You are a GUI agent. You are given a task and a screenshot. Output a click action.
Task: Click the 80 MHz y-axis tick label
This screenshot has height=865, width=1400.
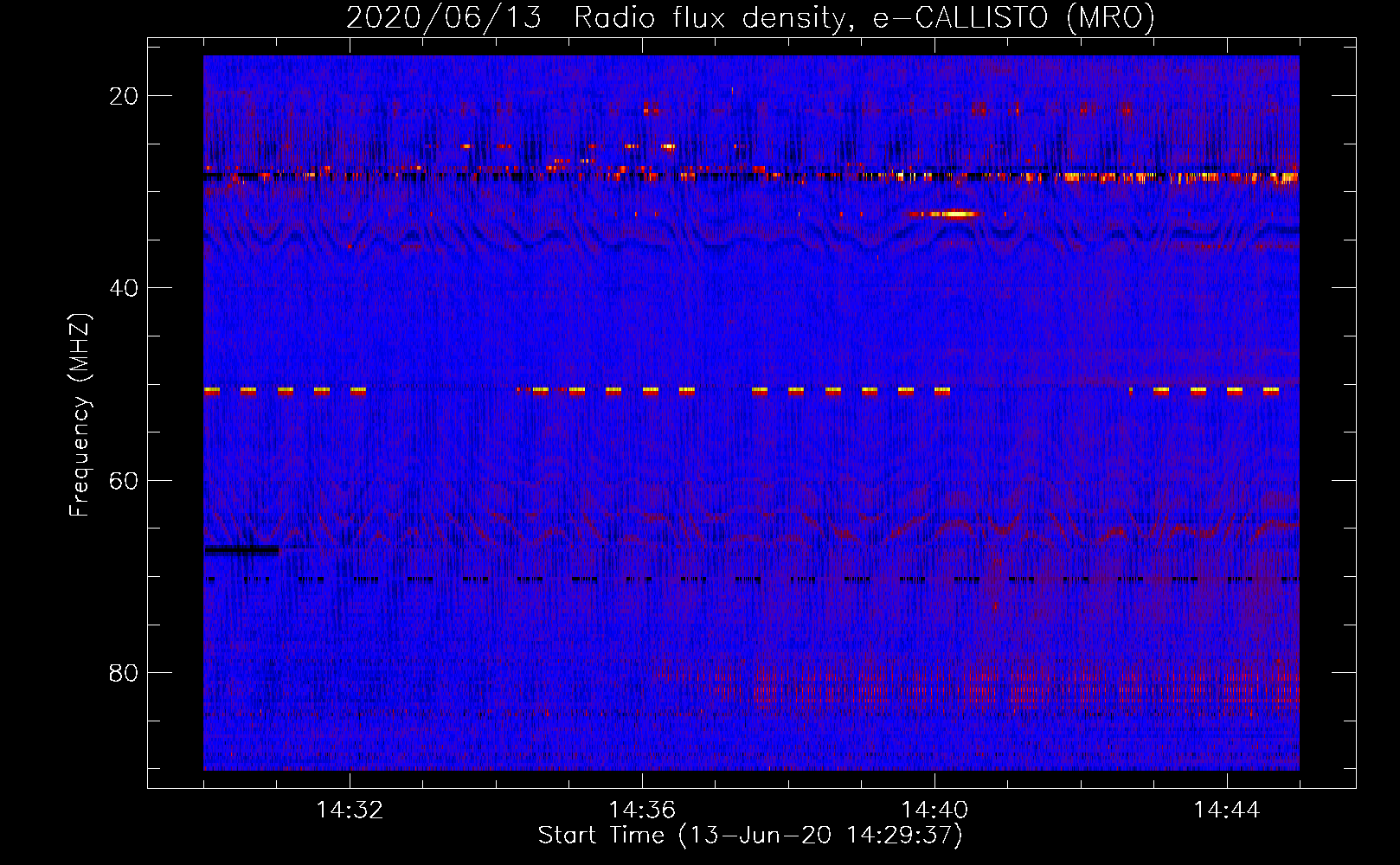coord(124,673)
